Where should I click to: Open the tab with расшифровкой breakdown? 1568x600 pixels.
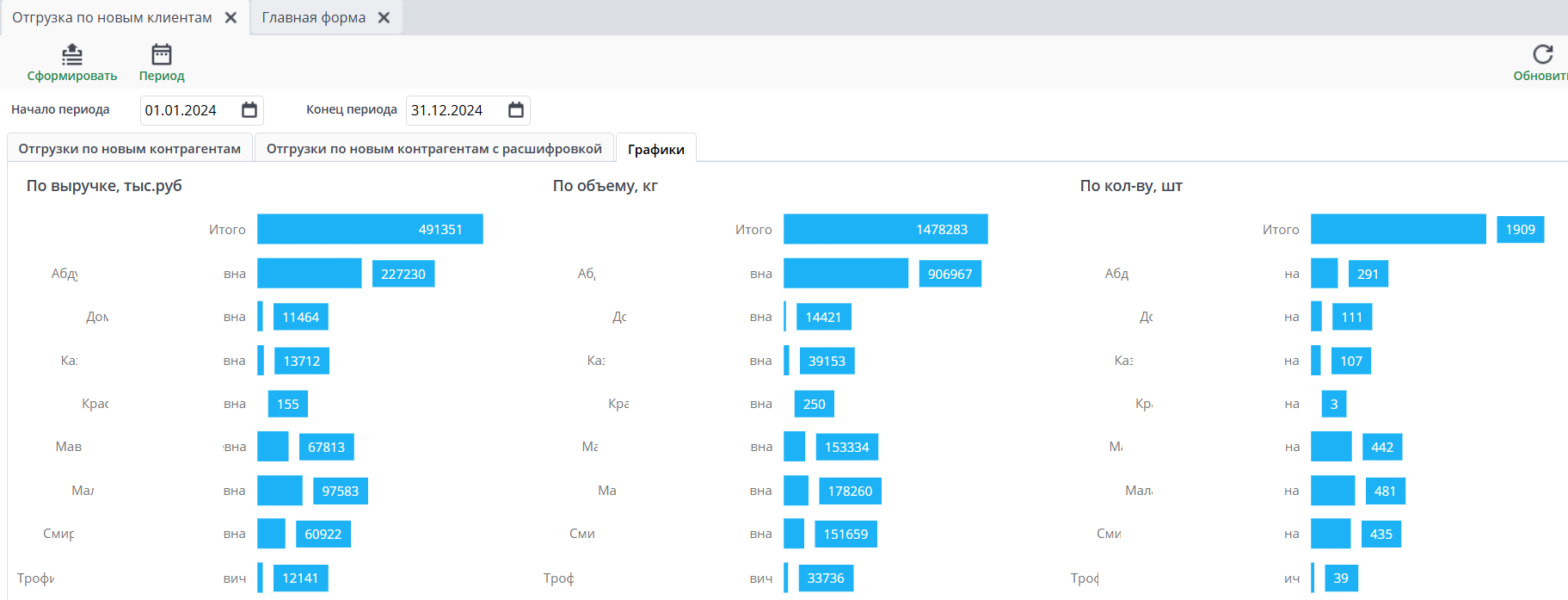pos(434,149)
